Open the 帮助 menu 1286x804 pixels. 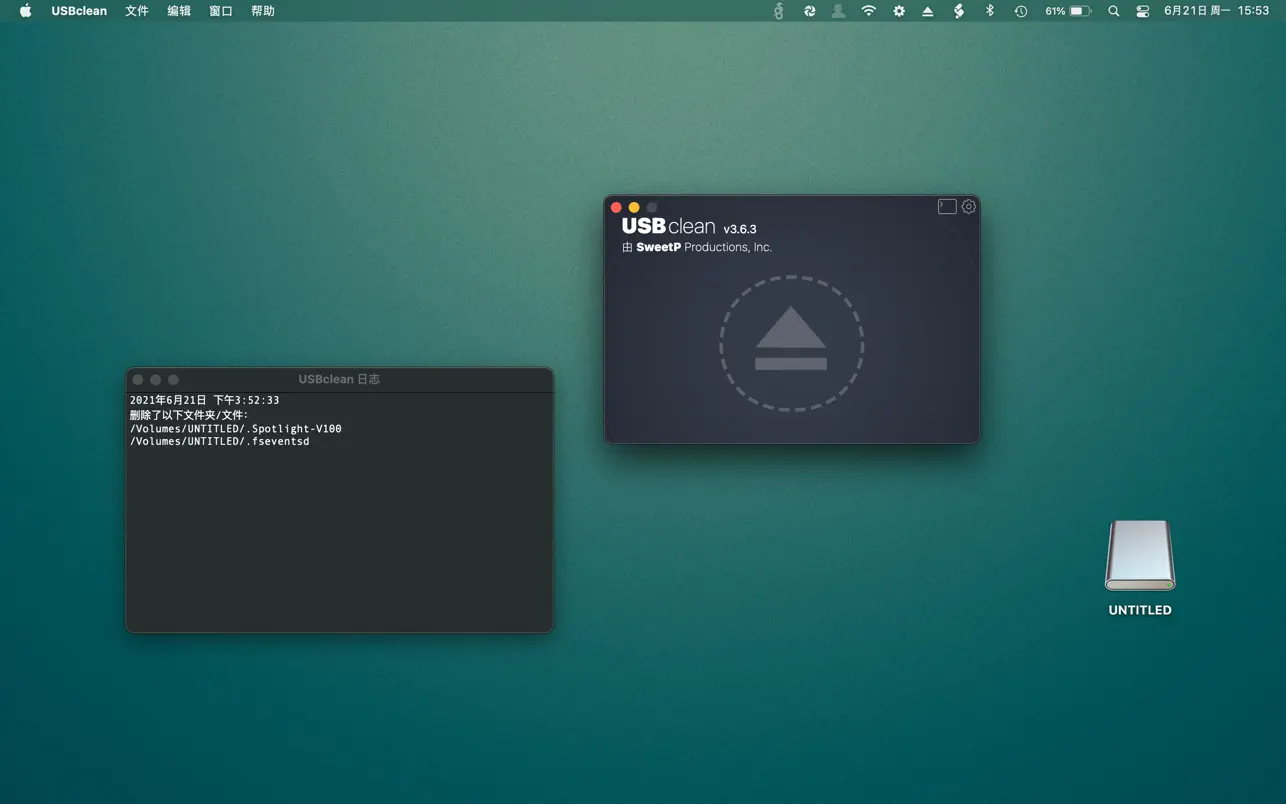pos(263,11)
